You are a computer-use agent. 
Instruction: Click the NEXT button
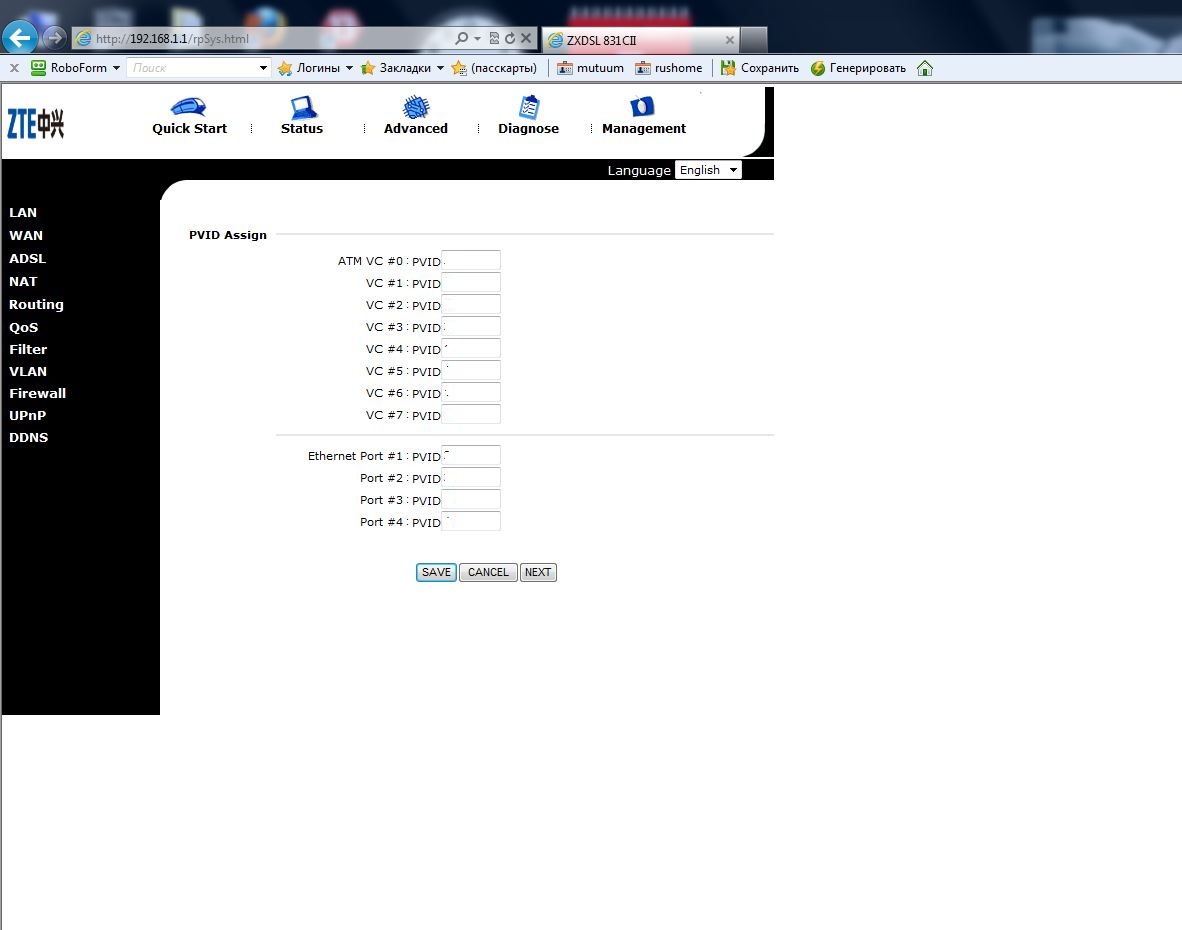click(538, 572)
